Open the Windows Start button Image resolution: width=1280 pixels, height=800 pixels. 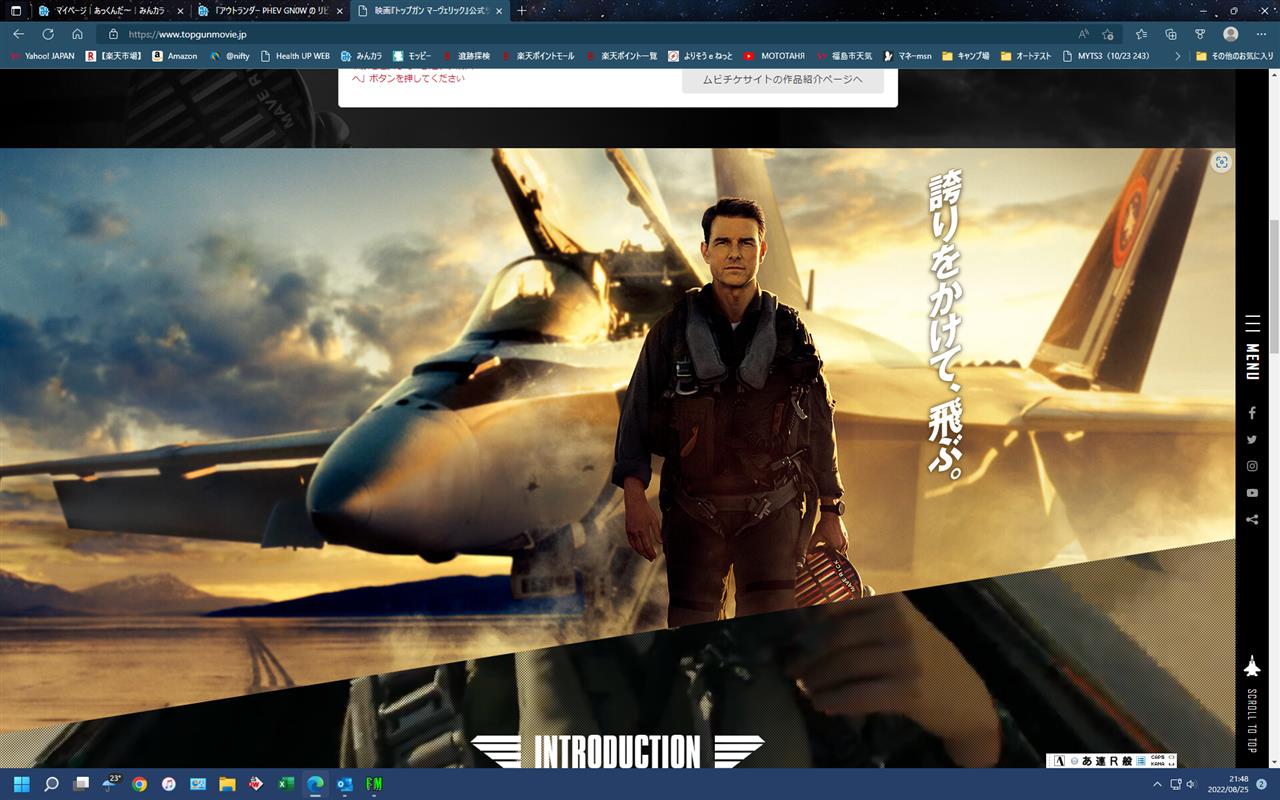click(x=21, y=784)
